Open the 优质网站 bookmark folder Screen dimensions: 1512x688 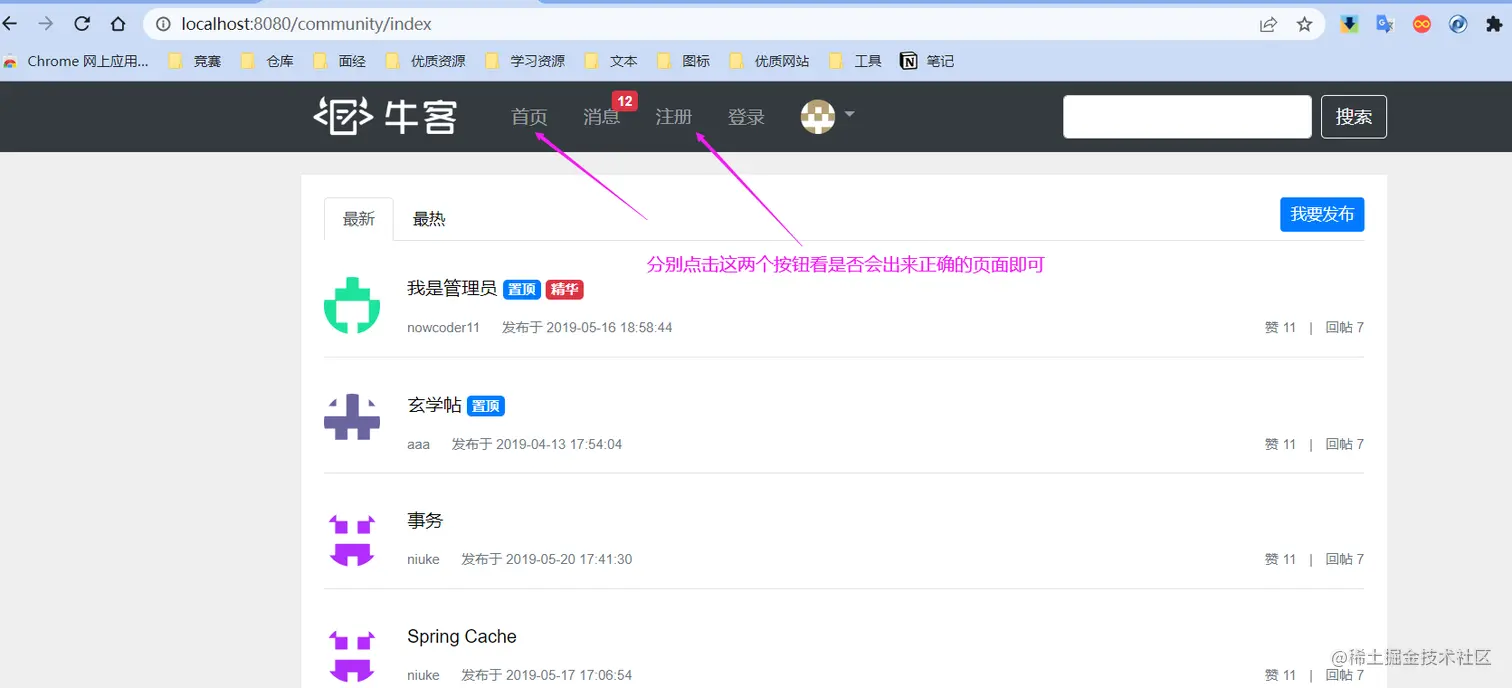[769, 61]
